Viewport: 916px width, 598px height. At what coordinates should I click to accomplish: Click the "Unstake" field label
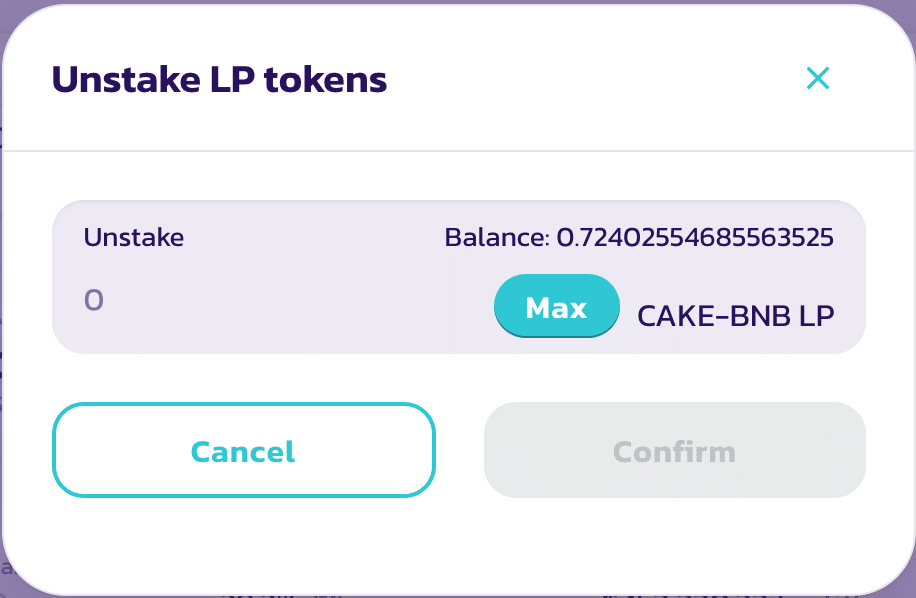coord(134,238)
